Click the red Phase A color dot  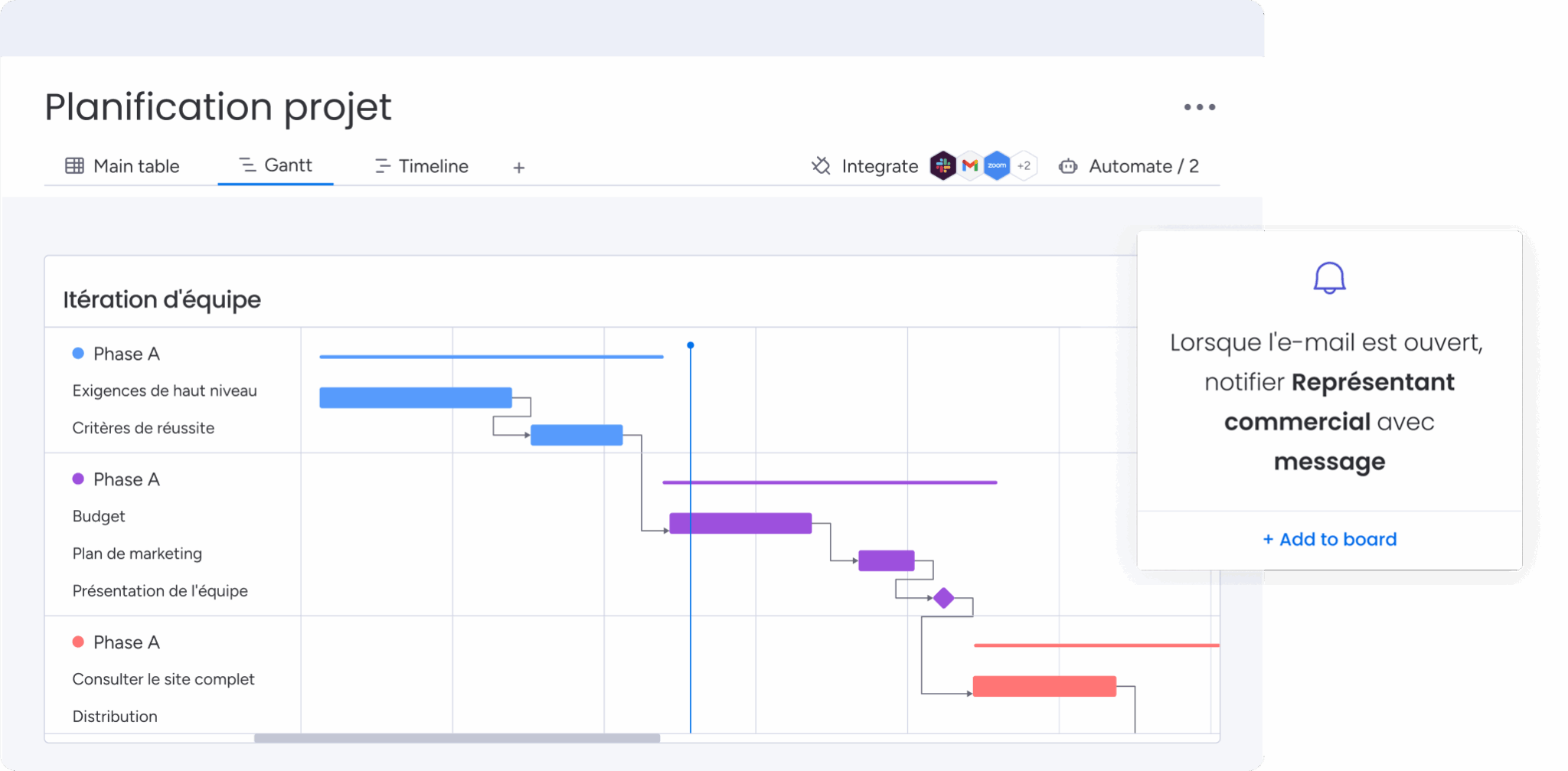click(78, 642)
